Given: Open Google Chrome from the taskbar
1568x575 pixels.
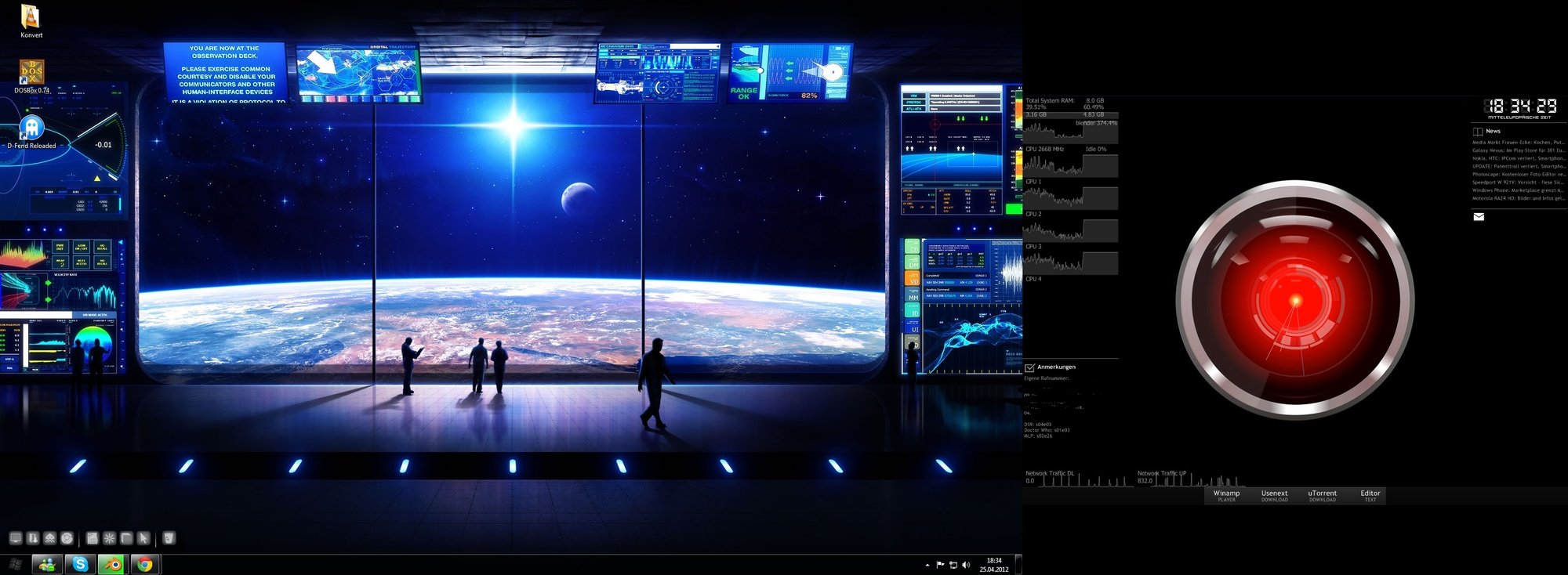Looking at the screenshot, I should click(145, 564).
